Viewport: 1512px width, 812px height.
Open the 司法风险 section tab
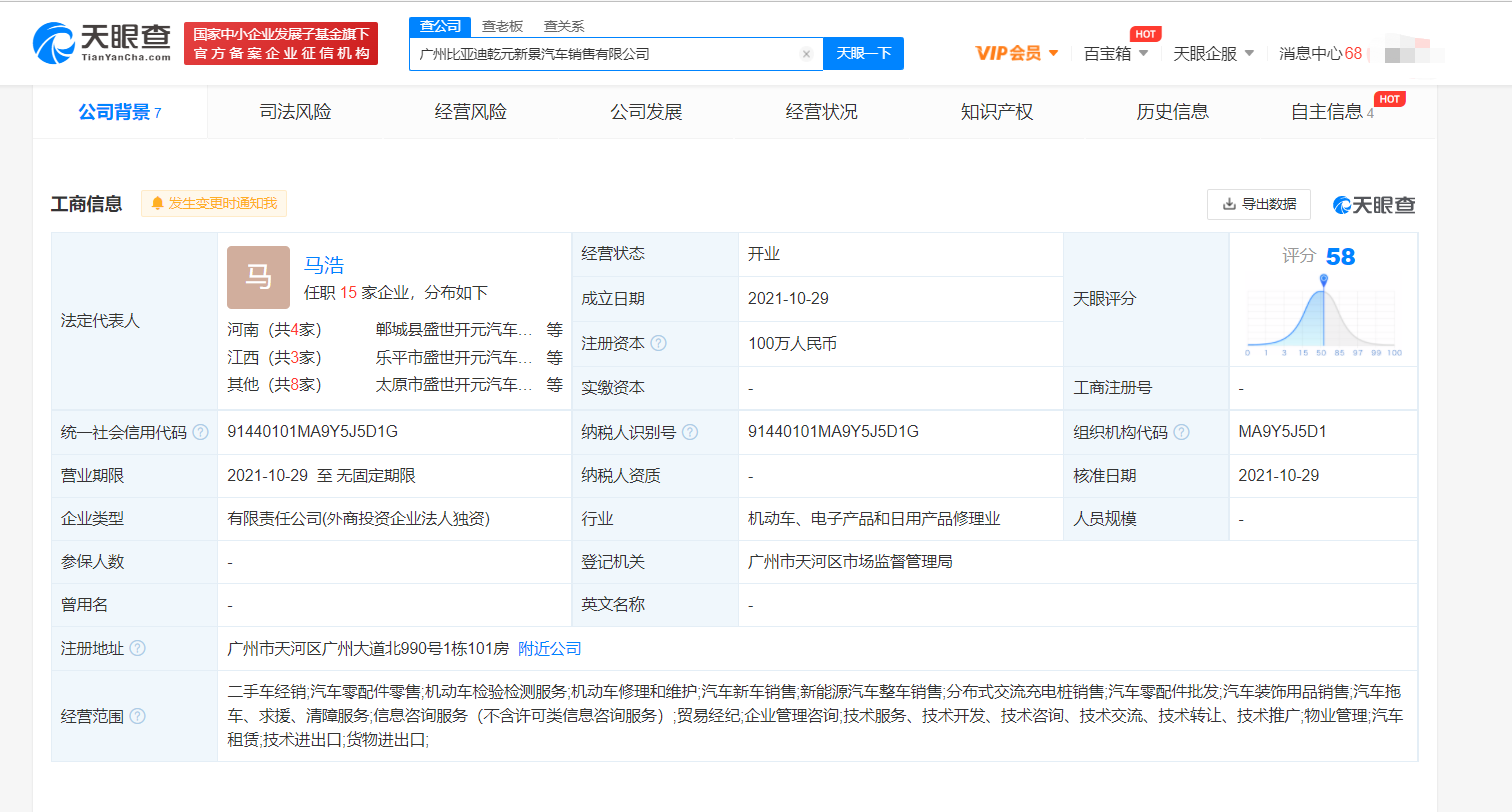[295, 111]
